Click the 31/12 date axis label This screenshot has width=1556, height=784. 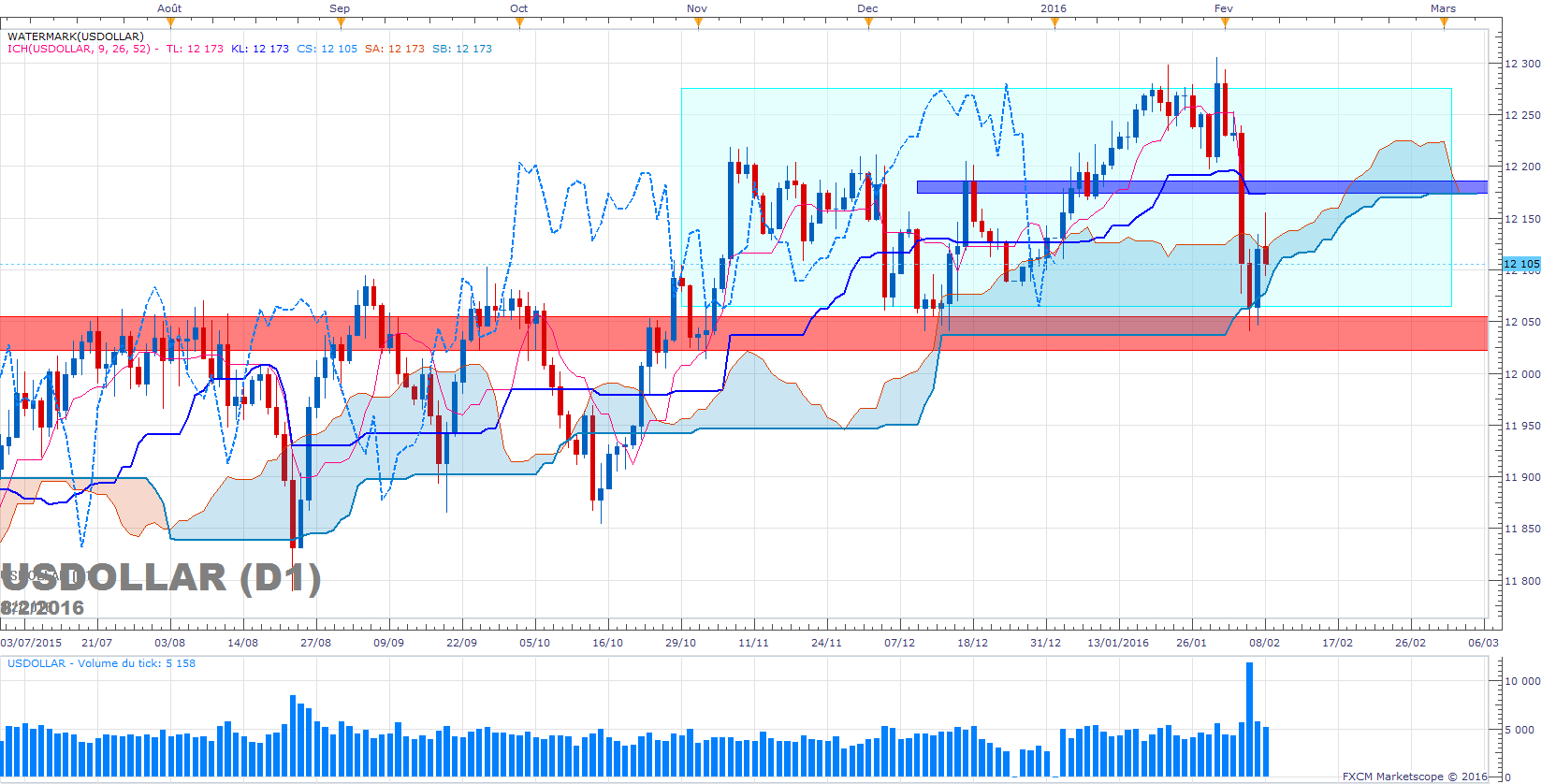click(x=1046, y=643)
